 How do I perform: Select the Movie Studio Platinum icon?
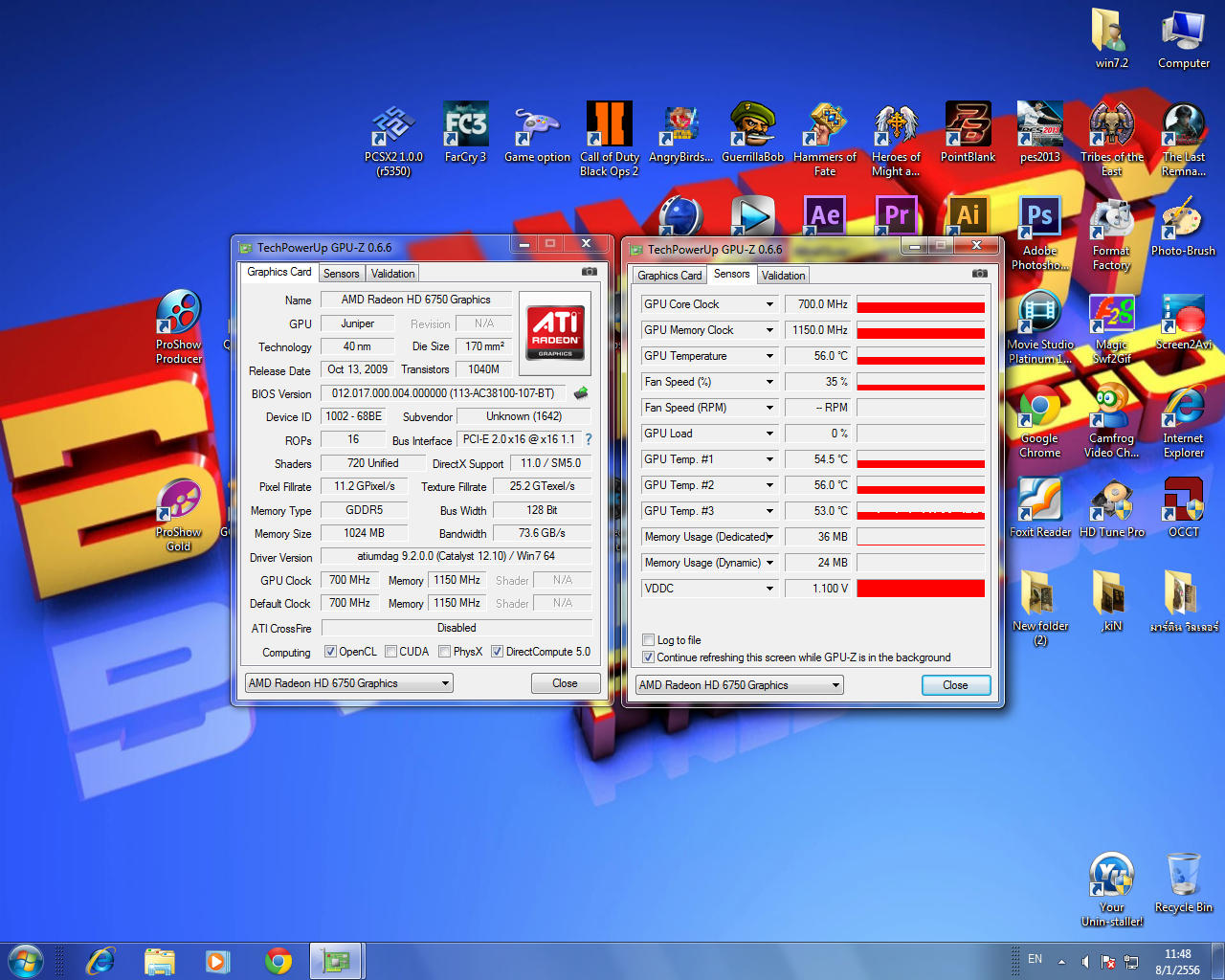(x=1039, y=327)
